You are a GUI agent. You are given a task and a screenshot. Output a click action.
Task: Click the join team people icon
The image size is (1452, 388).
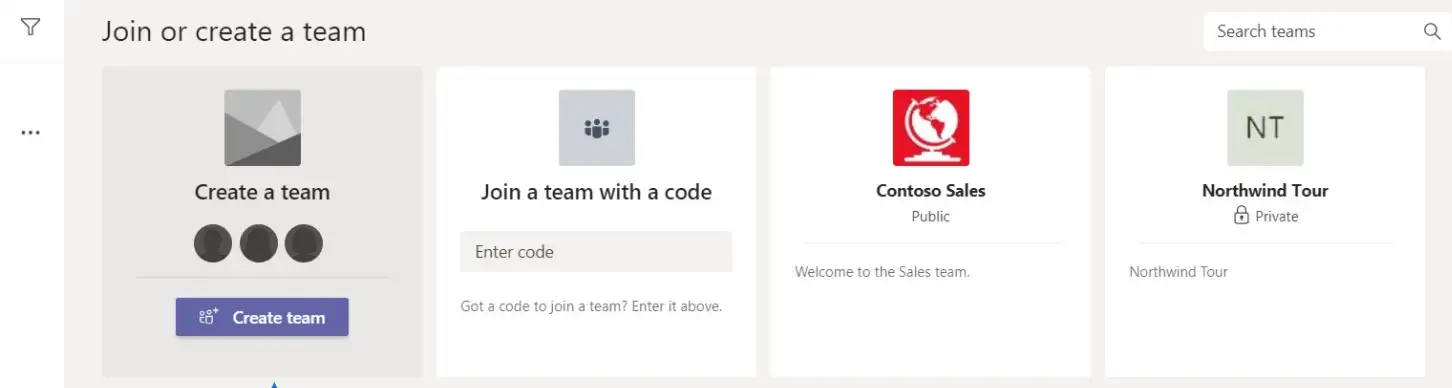coord(597,128)
